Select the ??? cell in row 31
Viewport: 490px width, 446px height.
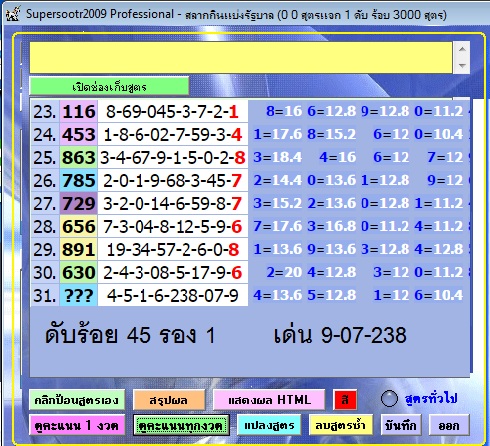coord(79,295)
